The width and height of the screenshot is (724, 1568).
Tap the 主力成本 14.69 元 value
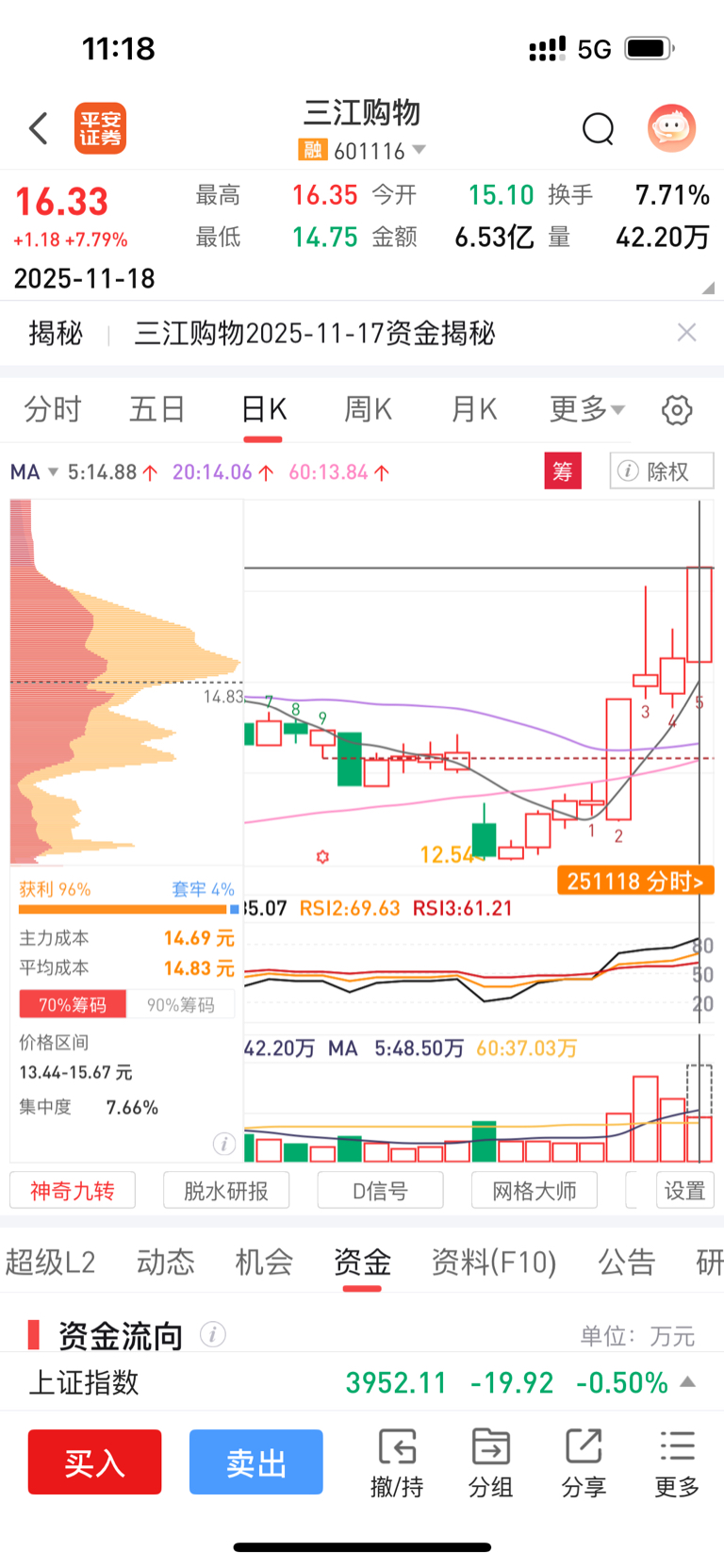(x=199, y=938)
